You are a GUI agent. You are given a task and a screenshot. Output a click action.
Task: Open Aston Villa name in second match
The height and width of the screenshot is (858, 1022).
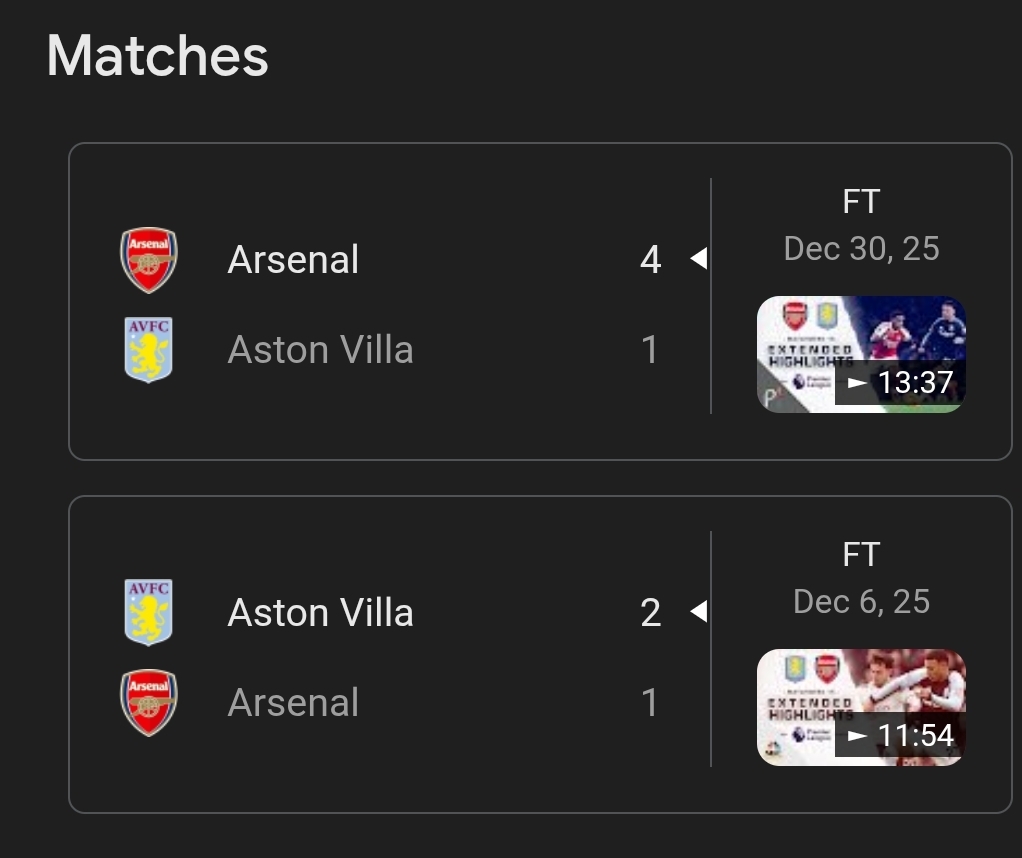[x=321, y=612]
